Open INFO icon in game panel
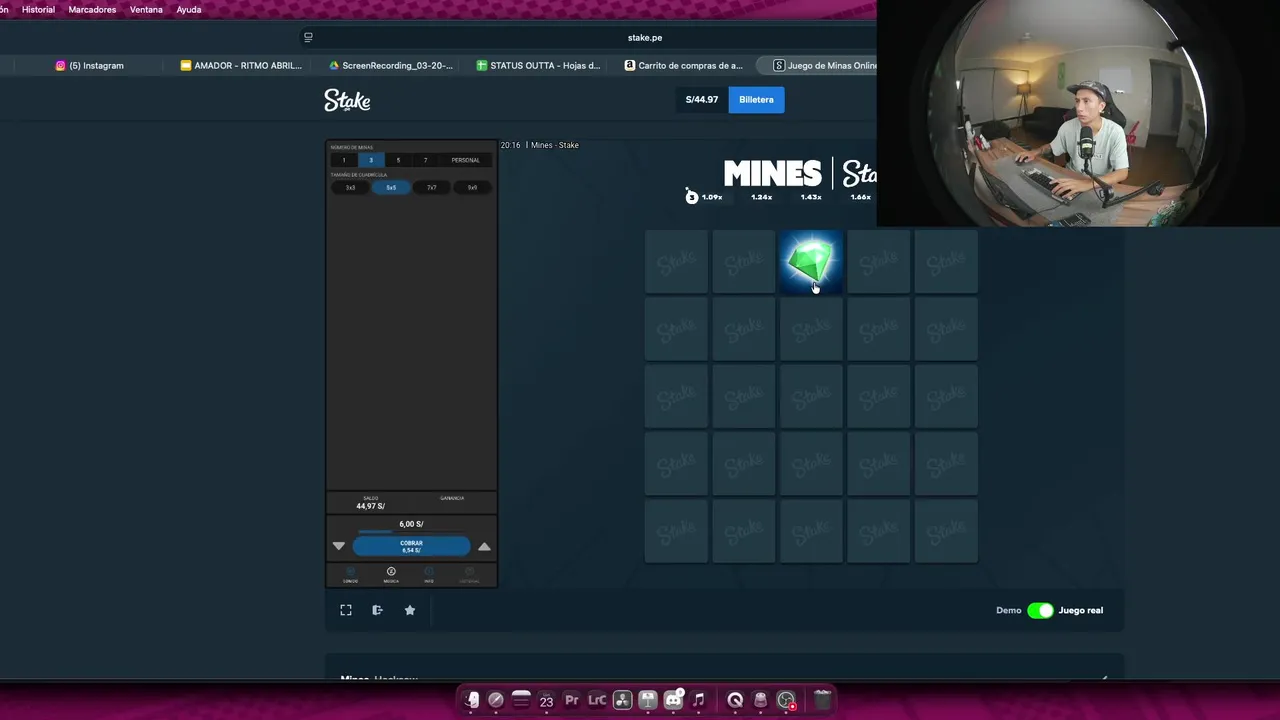This screenshot has width=1280, height=720. [429, 575]
